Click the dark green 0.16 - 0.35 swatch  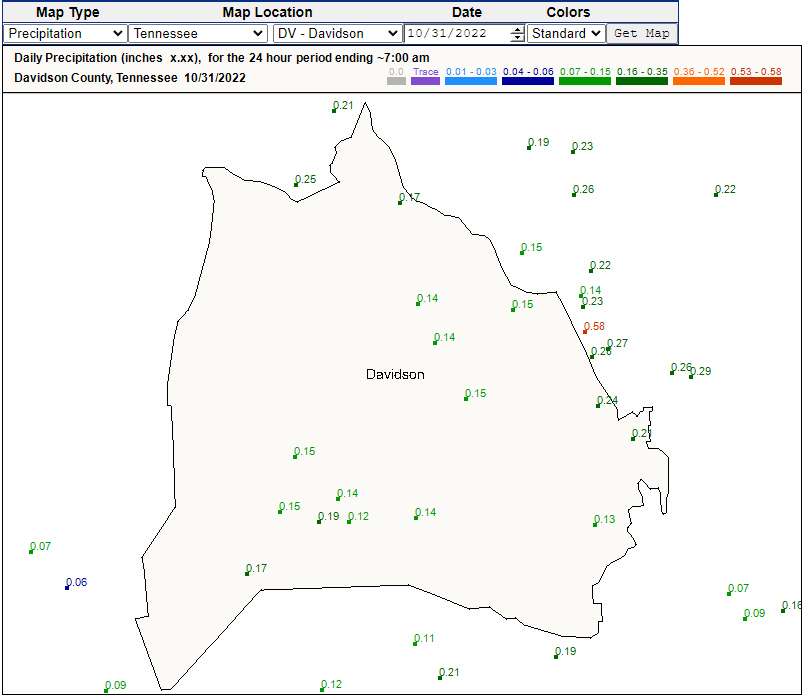coord(642,81)
